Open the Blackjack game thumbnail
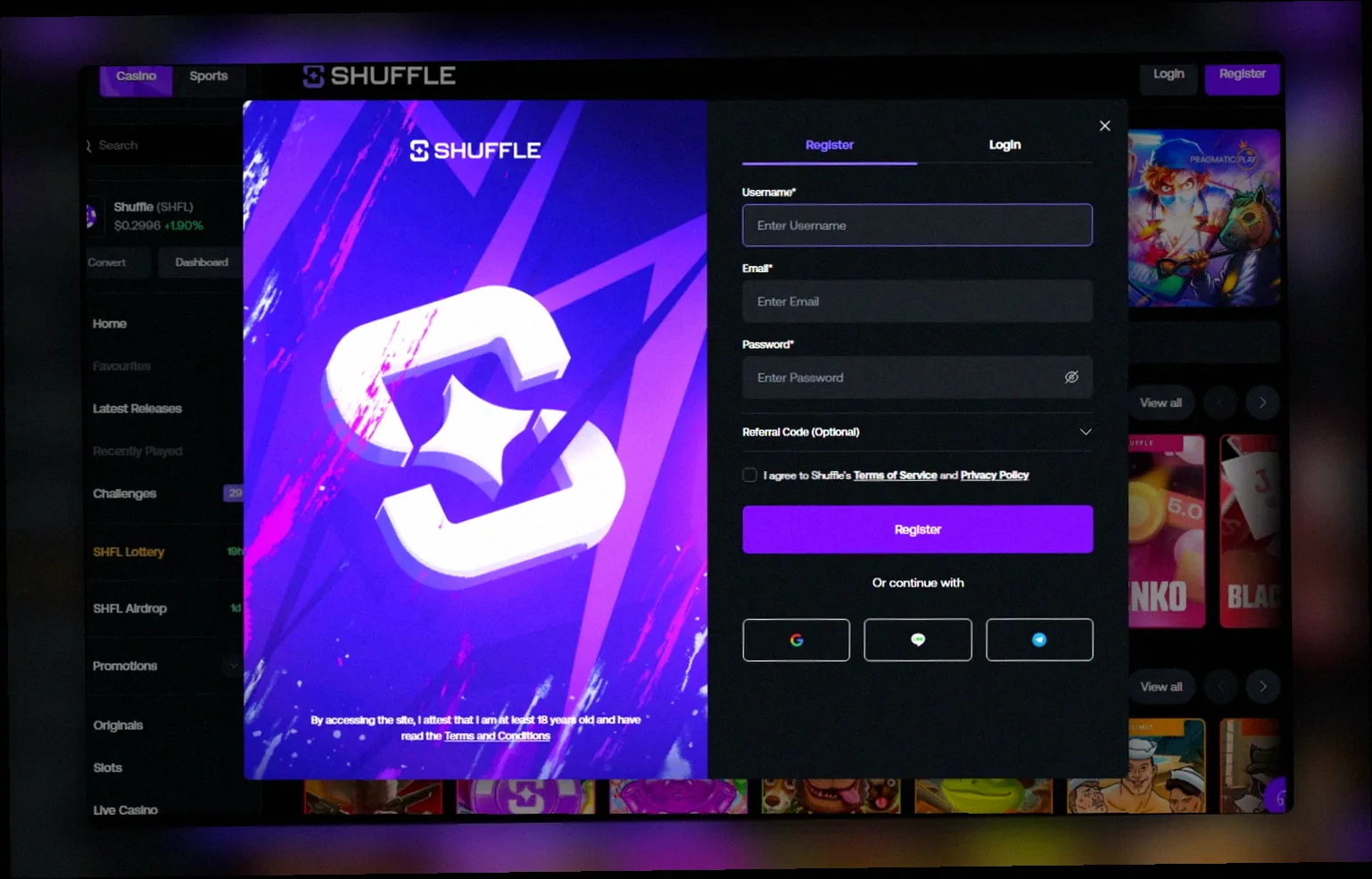 tap(1251, 532)
